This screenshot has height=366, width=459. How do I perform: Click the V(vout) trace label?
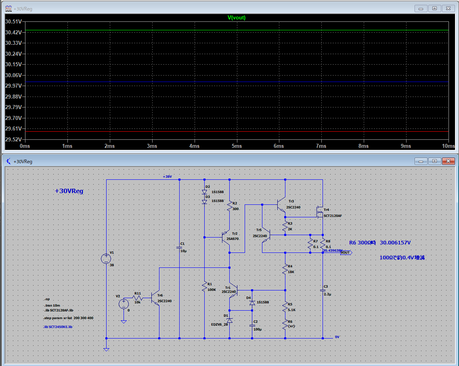click(236, 17)
